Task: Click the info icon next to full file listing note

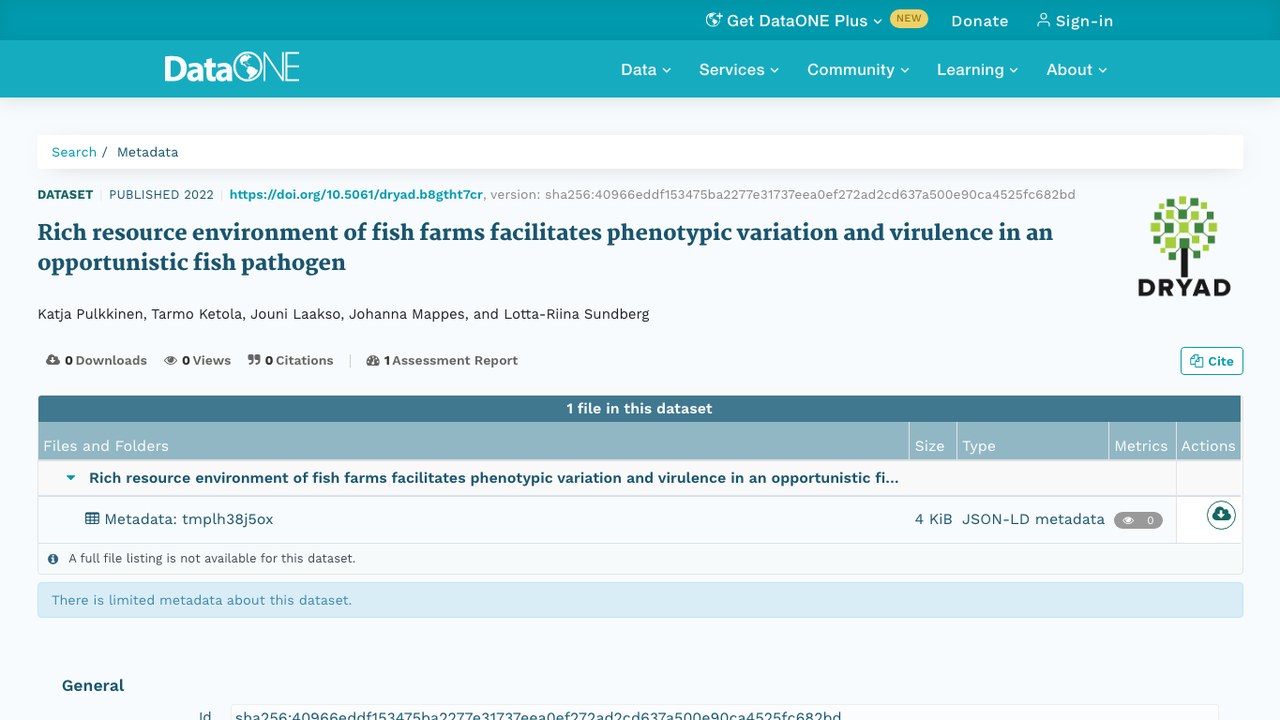Action: click(53, 559)
